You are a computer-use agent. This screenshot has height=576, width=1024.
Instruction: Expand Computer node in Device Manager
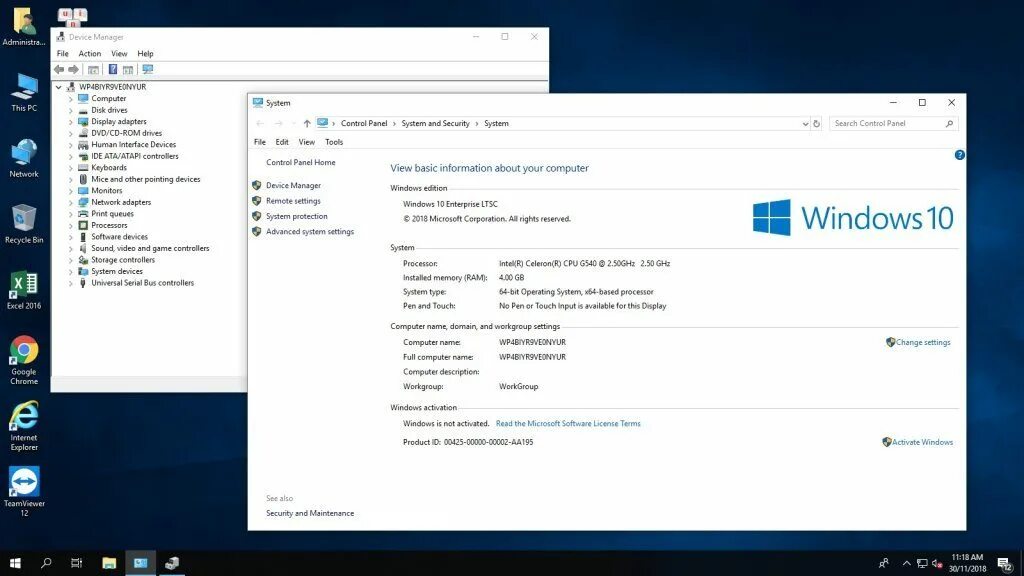coord(71,99)
